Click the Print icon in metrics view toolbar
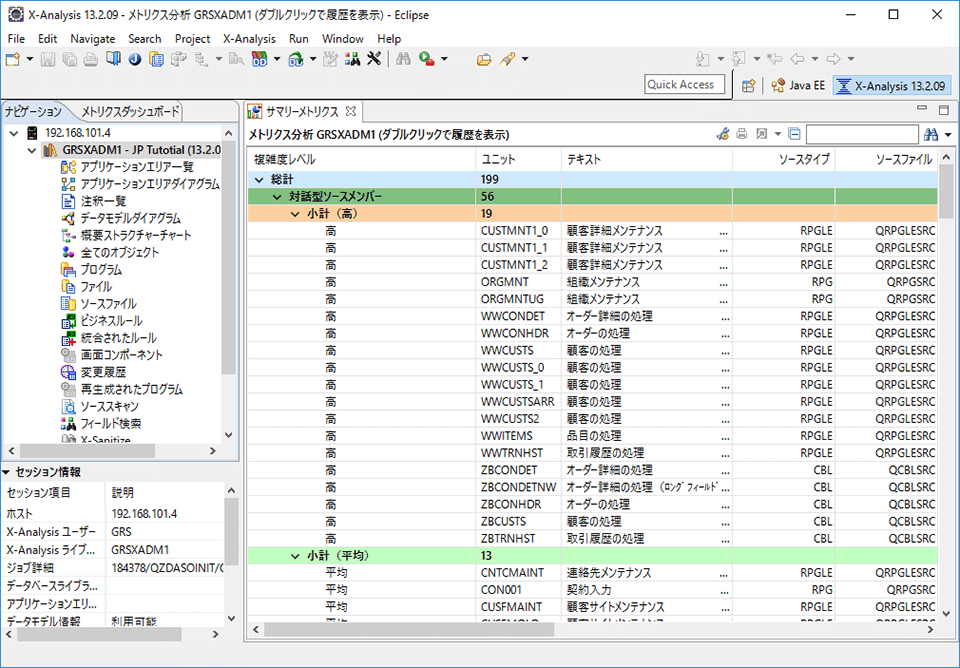This screenshot has width=960, height=668. [x=741, y=134]
